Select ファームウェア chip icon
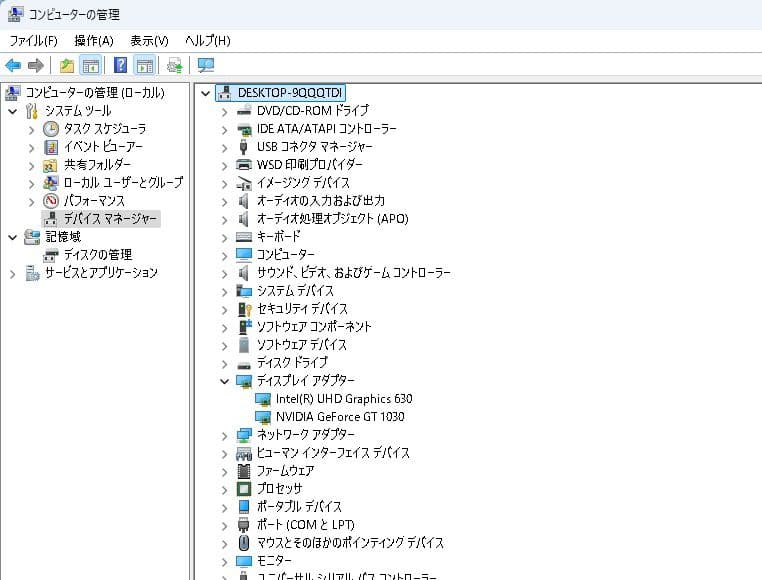Screen dimensions: 762x580 tap(244, 471)
